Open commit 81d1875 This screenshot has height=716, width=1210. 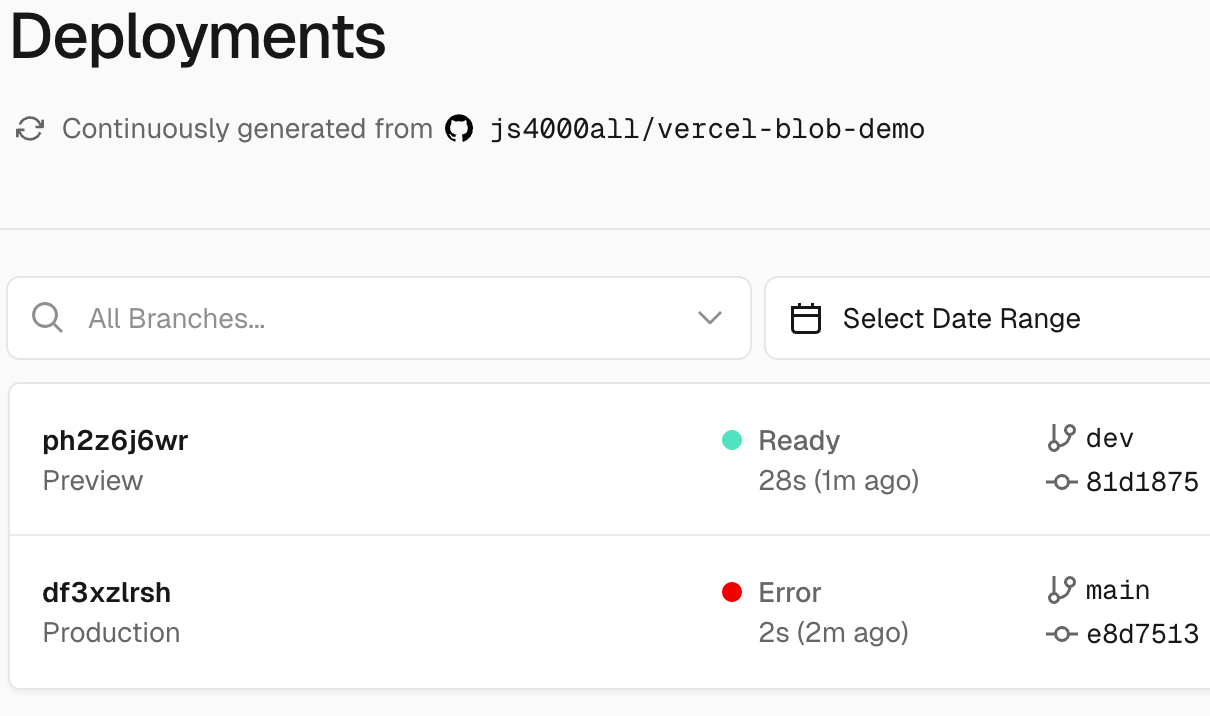1142,482
